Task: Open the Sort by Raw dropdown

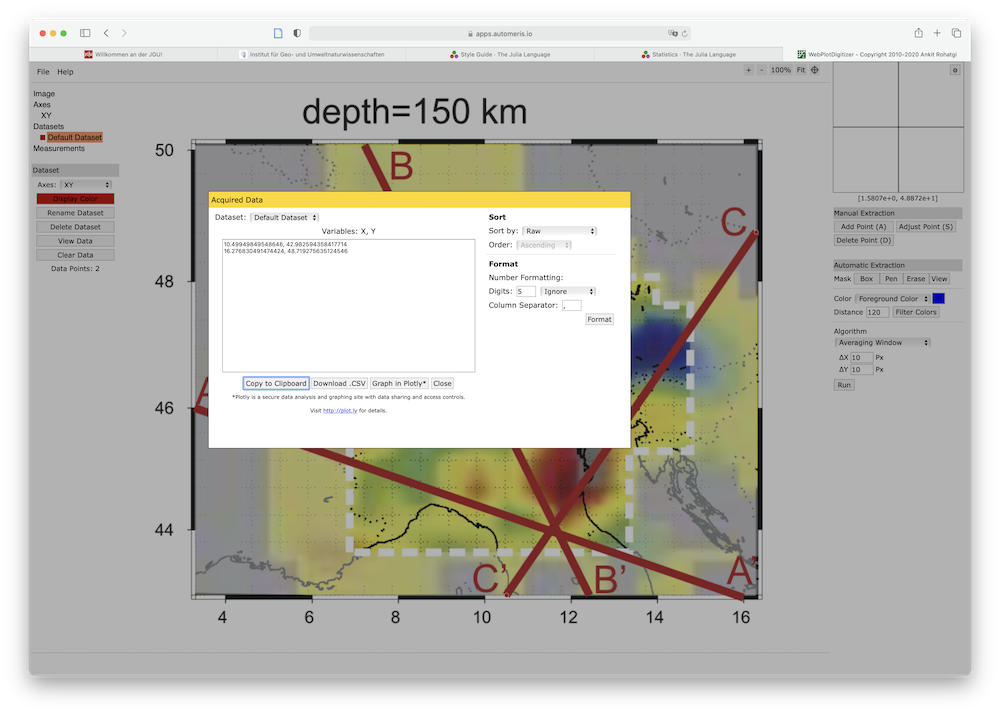Action: (x=559, y=231)
